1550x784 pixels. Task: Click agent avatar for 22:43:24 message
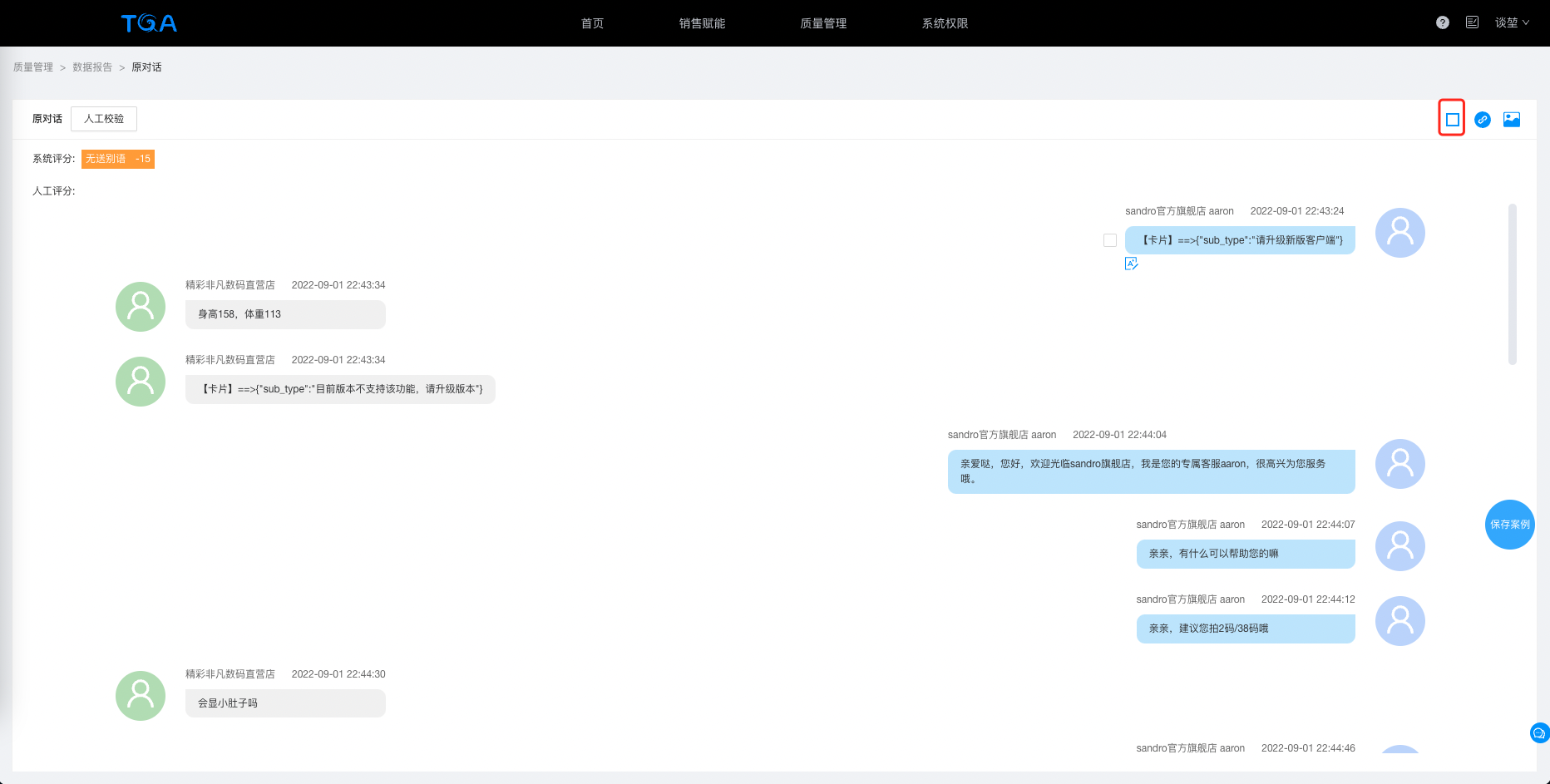[1400, 233]
